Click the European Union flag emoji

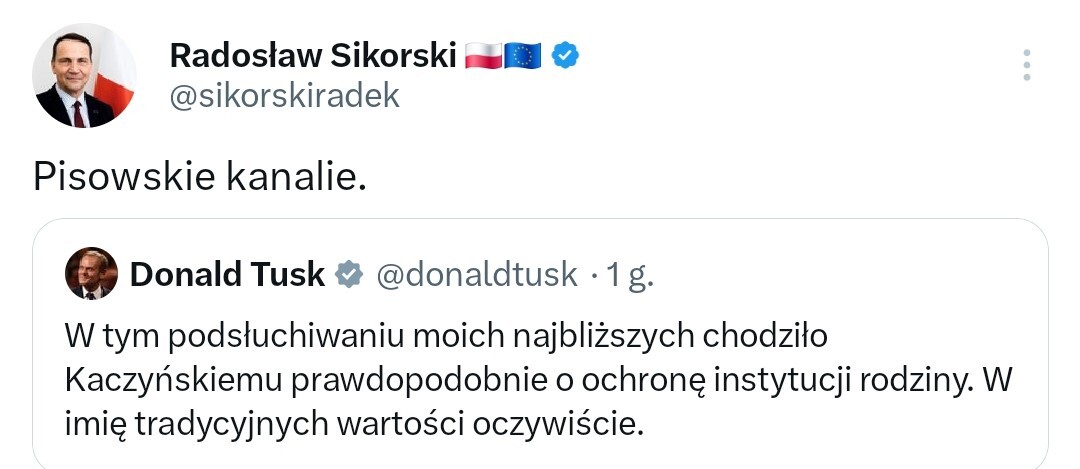click(x=521, y=56)
